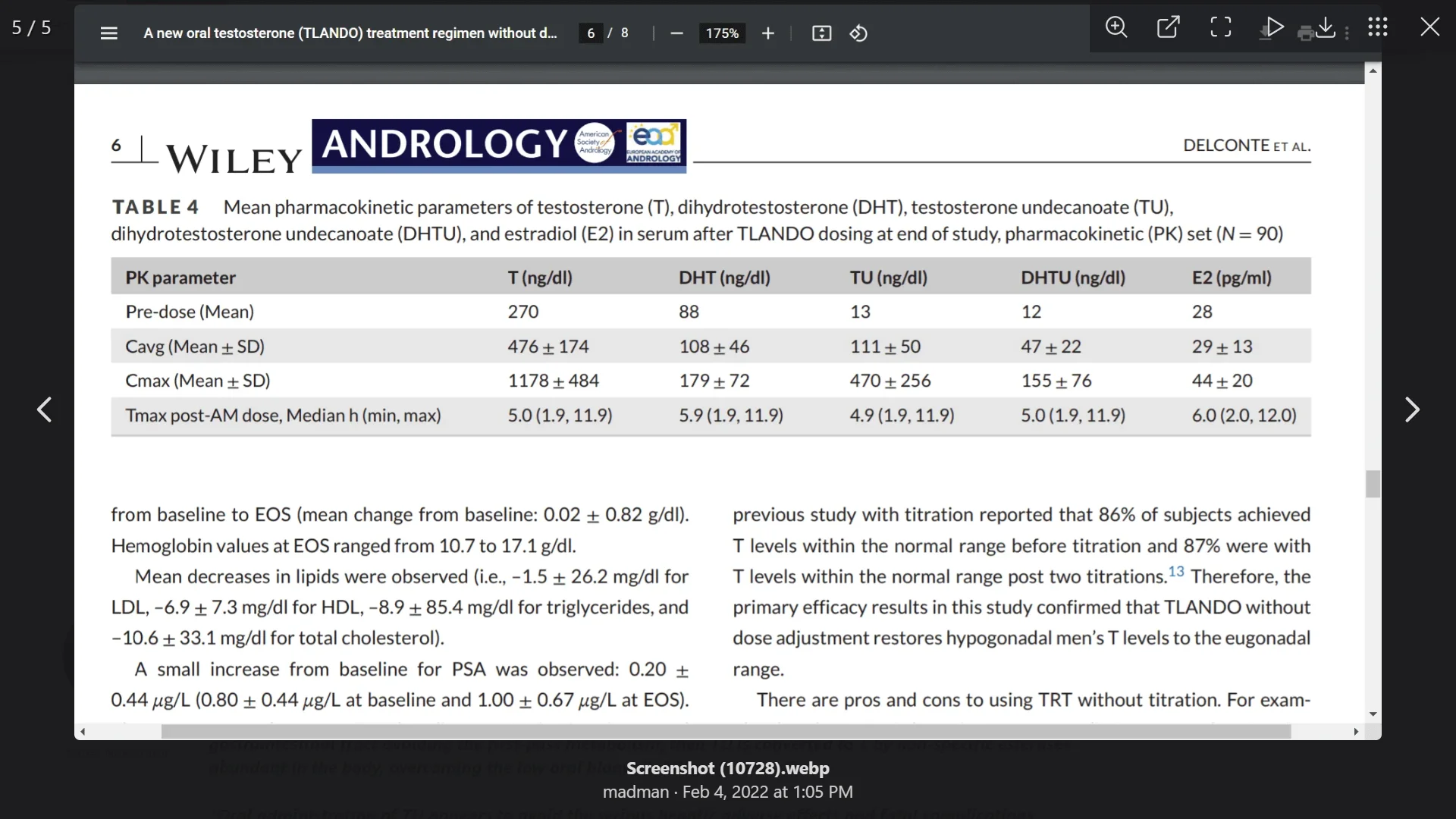Click the scroll down arrow of PDF
1456x819 pixels.
pyautogui.click(x=1373, y=714)
